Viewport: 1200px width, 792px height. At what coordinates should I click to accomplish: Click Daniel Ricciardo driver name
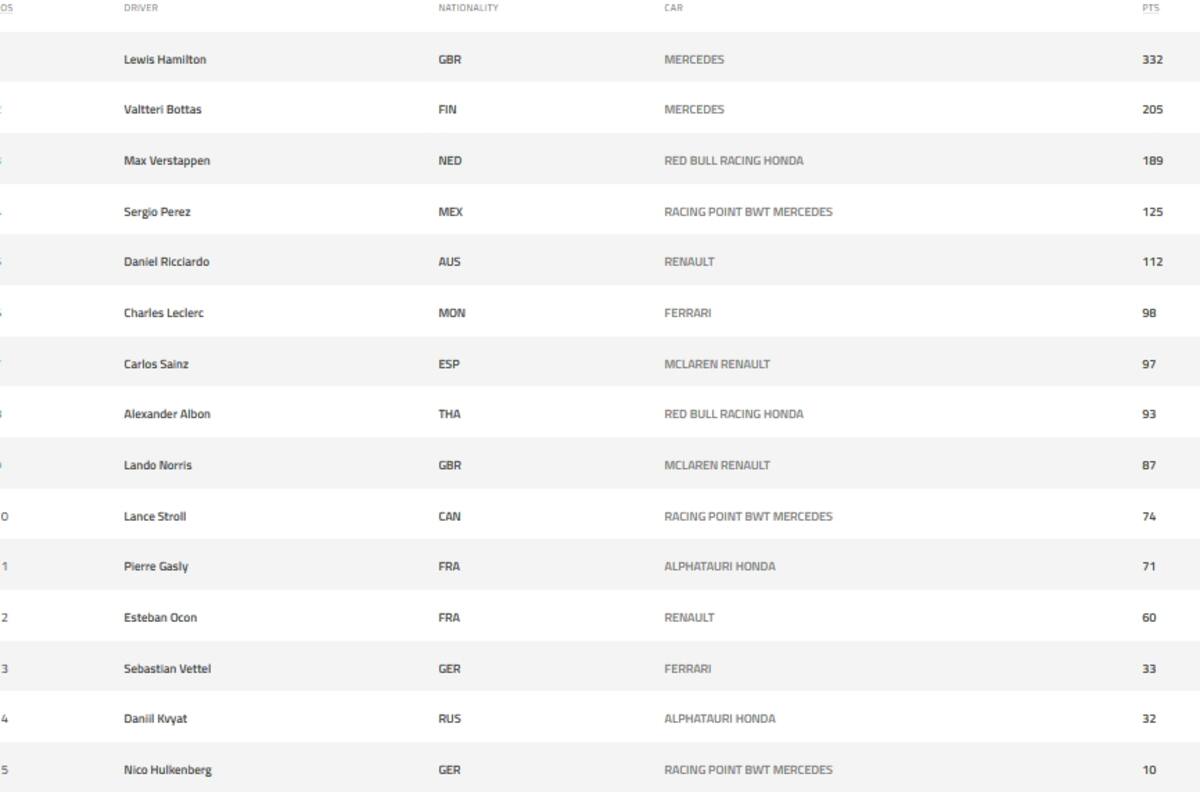point(166,262)
